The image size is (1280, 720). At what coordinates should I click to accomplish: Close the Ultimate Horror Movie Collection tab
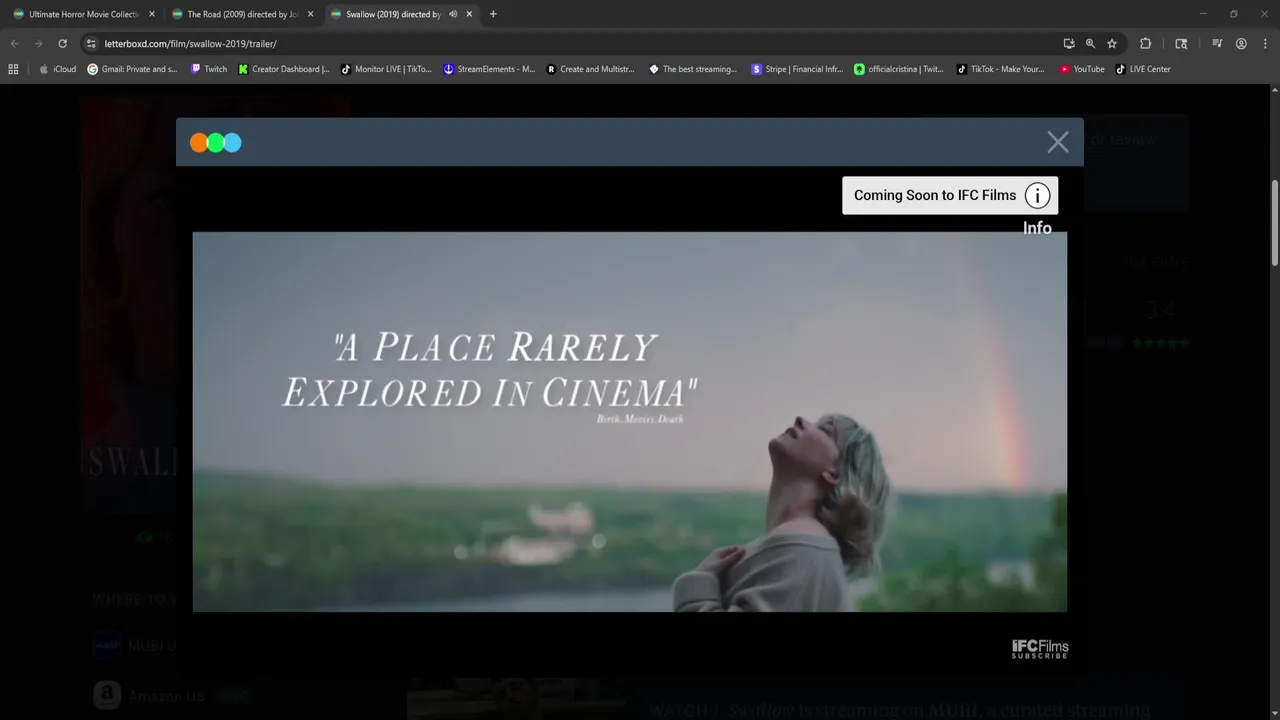click(152, 14)
